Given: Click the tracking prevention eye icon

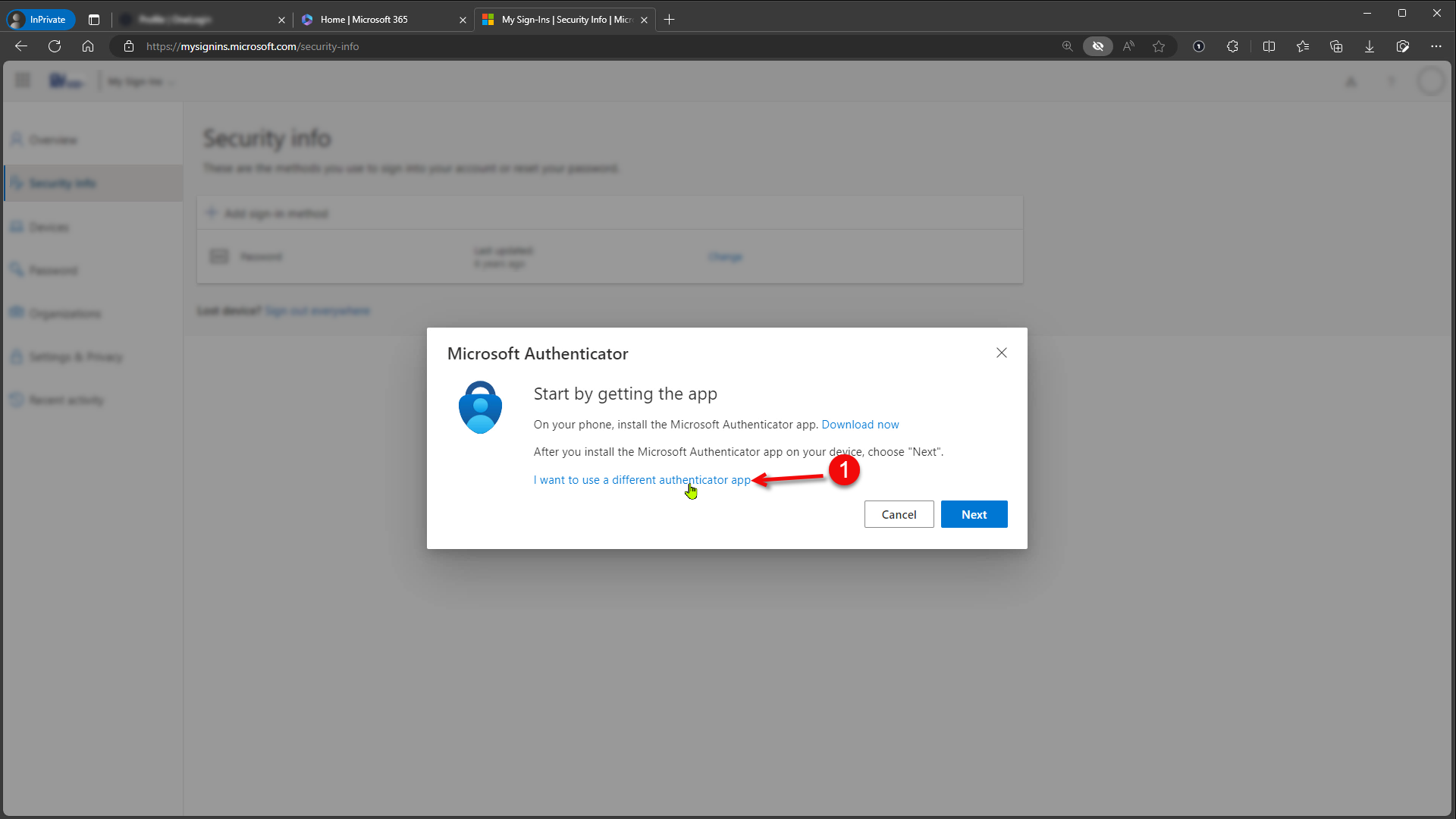Looking at the screenshot, I should 1097,46.
